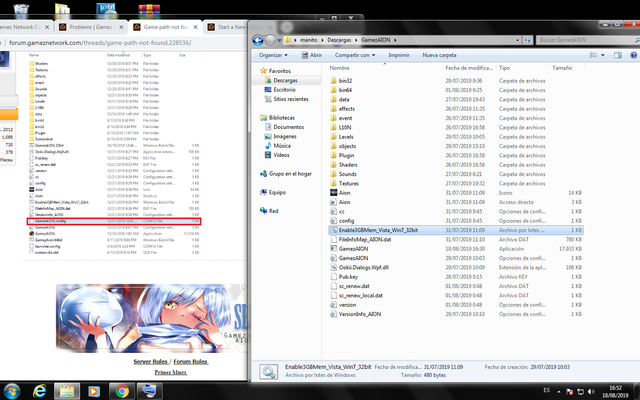Click the change view icon

point(593,55)
